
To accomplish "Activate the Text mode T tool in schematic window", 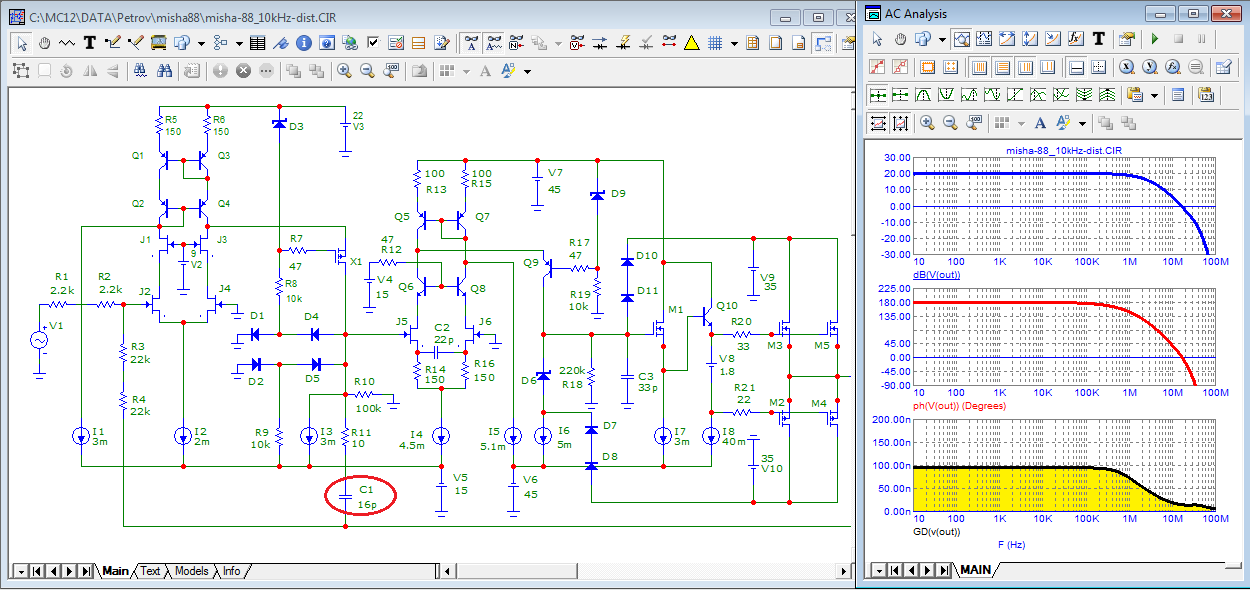I will click(x=88, y=43).
